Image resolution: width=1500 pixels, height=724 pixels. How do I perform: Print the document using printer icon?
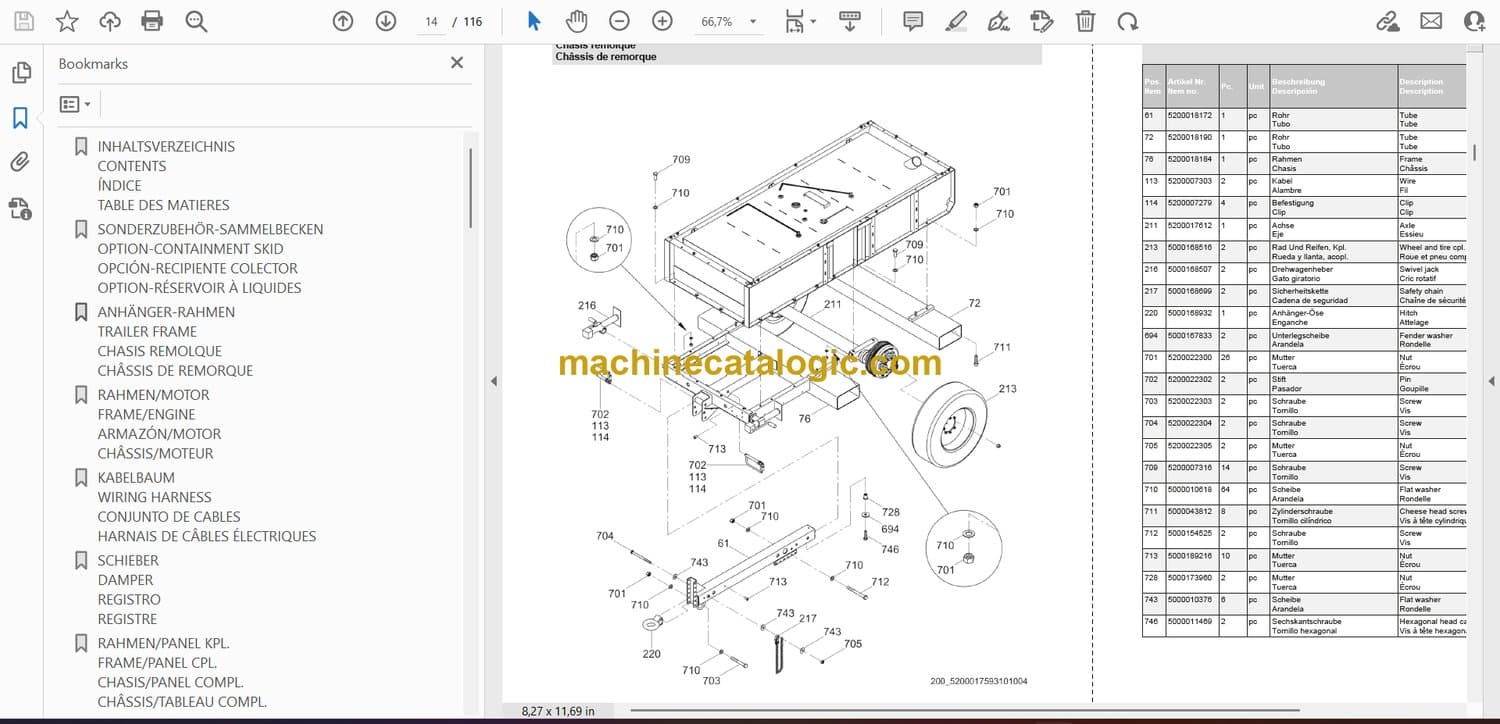pyautogui.click(x=152, y=21)
